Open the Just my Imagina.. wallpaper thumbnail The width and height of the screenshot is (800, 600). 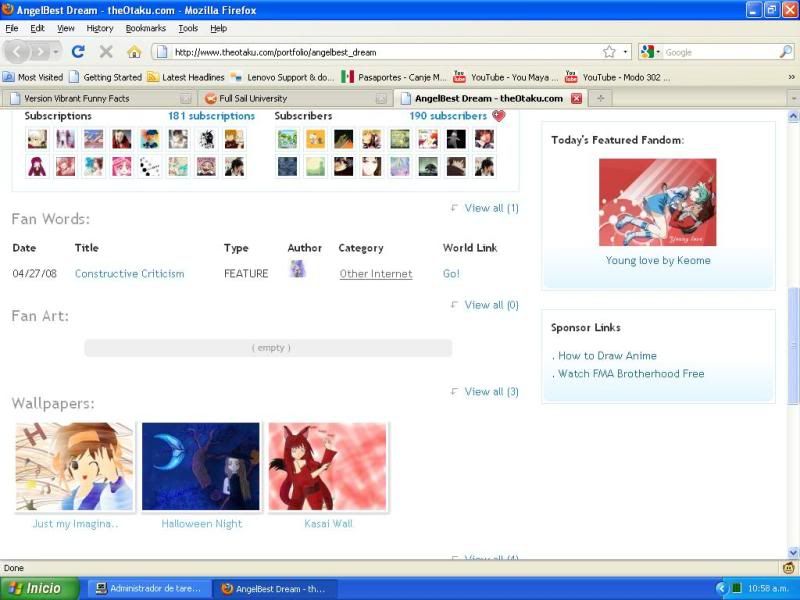[x=75, y=466]
